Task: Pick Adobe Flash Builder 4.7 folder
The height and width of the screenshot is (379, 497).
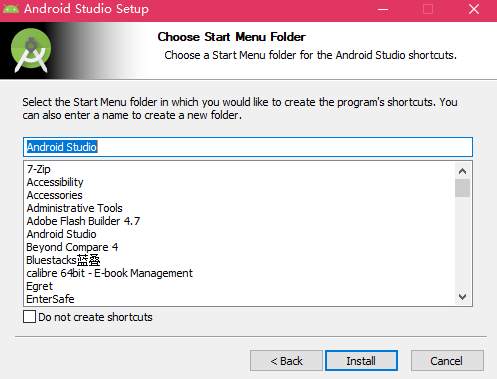Action: [x=83, y=221]
